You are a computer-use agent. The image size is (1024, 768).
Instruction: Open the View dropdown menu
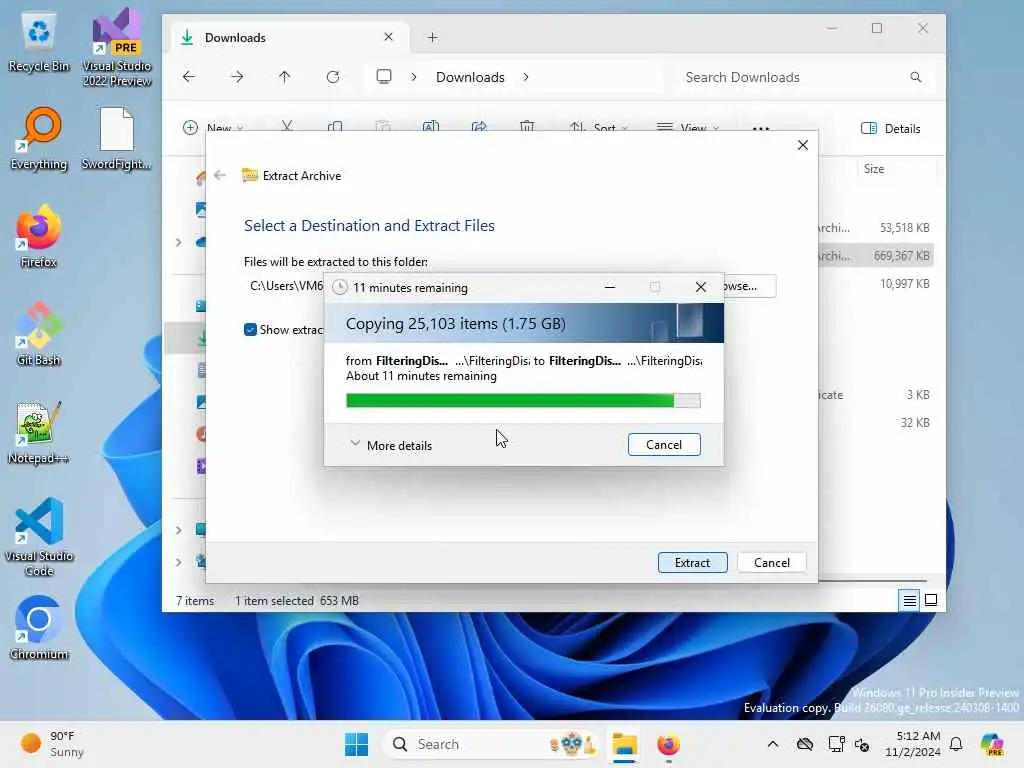point(687,128)
